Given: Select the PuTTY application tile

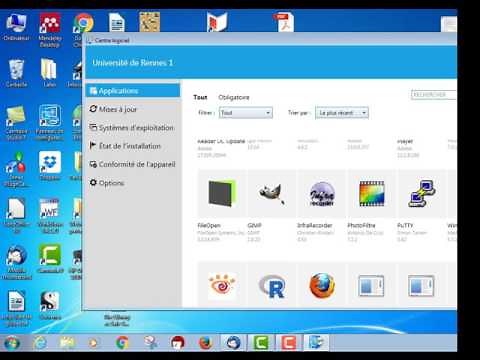Looking at the screenshot, I should pyautogui.click(x=421, y=194).
